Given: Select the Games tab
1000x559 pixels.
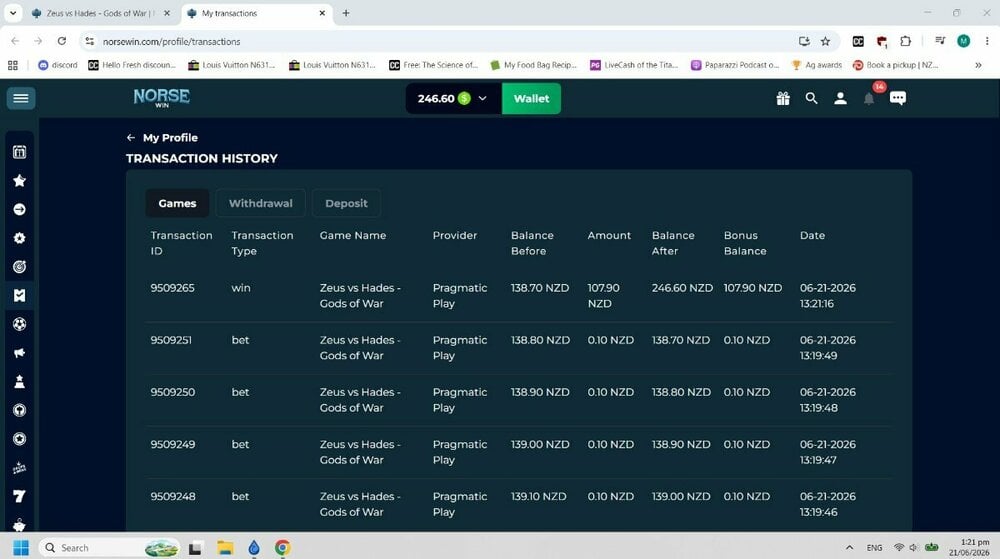Looking at the screenshot, I should (177, 203).
